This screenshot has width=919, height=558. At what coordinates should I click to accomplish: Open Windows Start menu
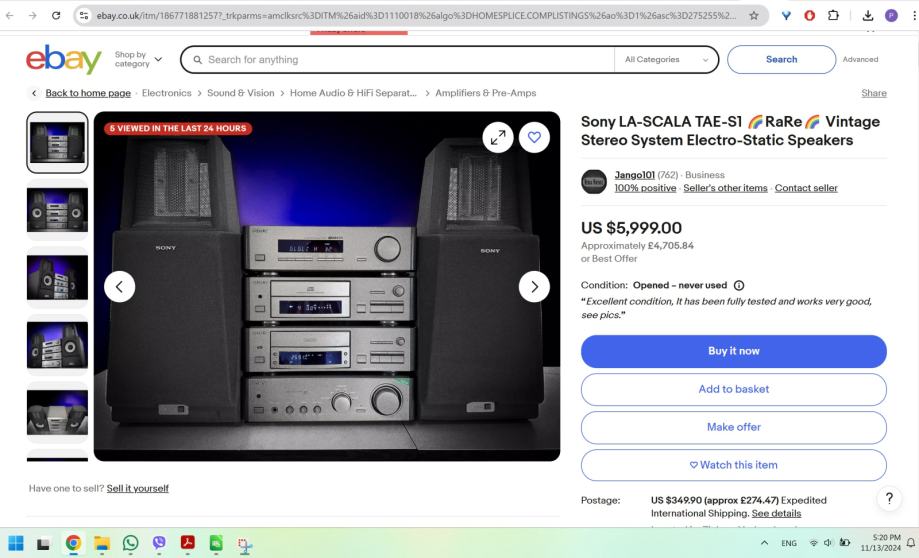point(16,543)
